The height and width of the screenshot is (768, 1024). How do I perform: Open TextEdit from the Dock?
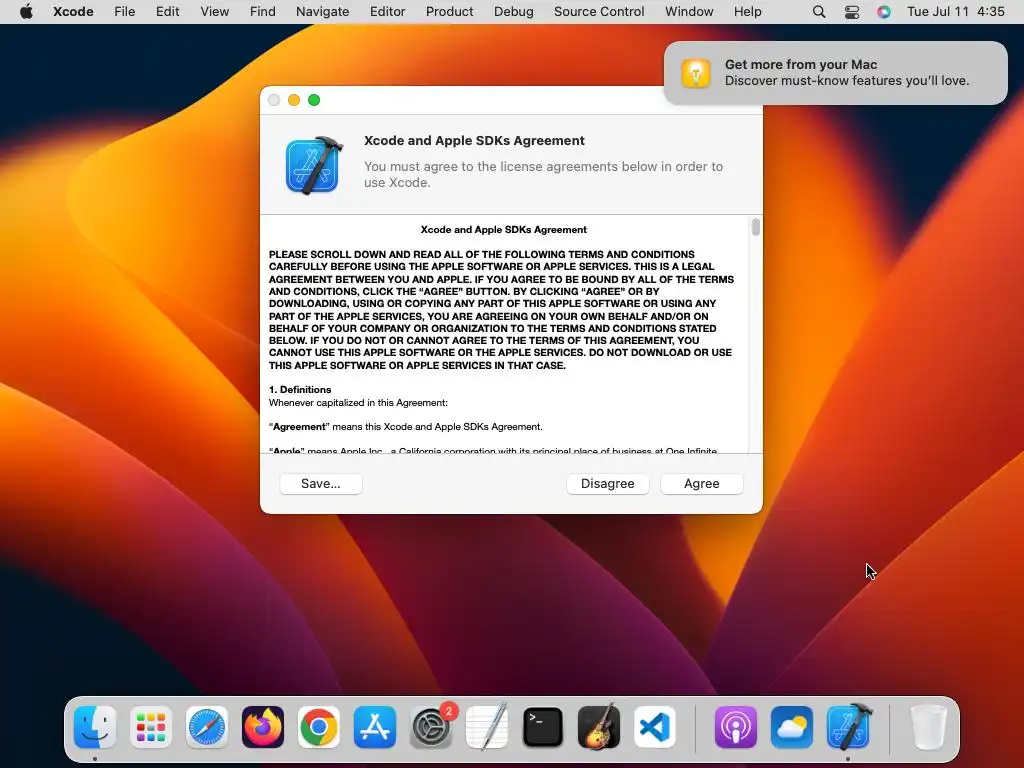click(487, 727)
